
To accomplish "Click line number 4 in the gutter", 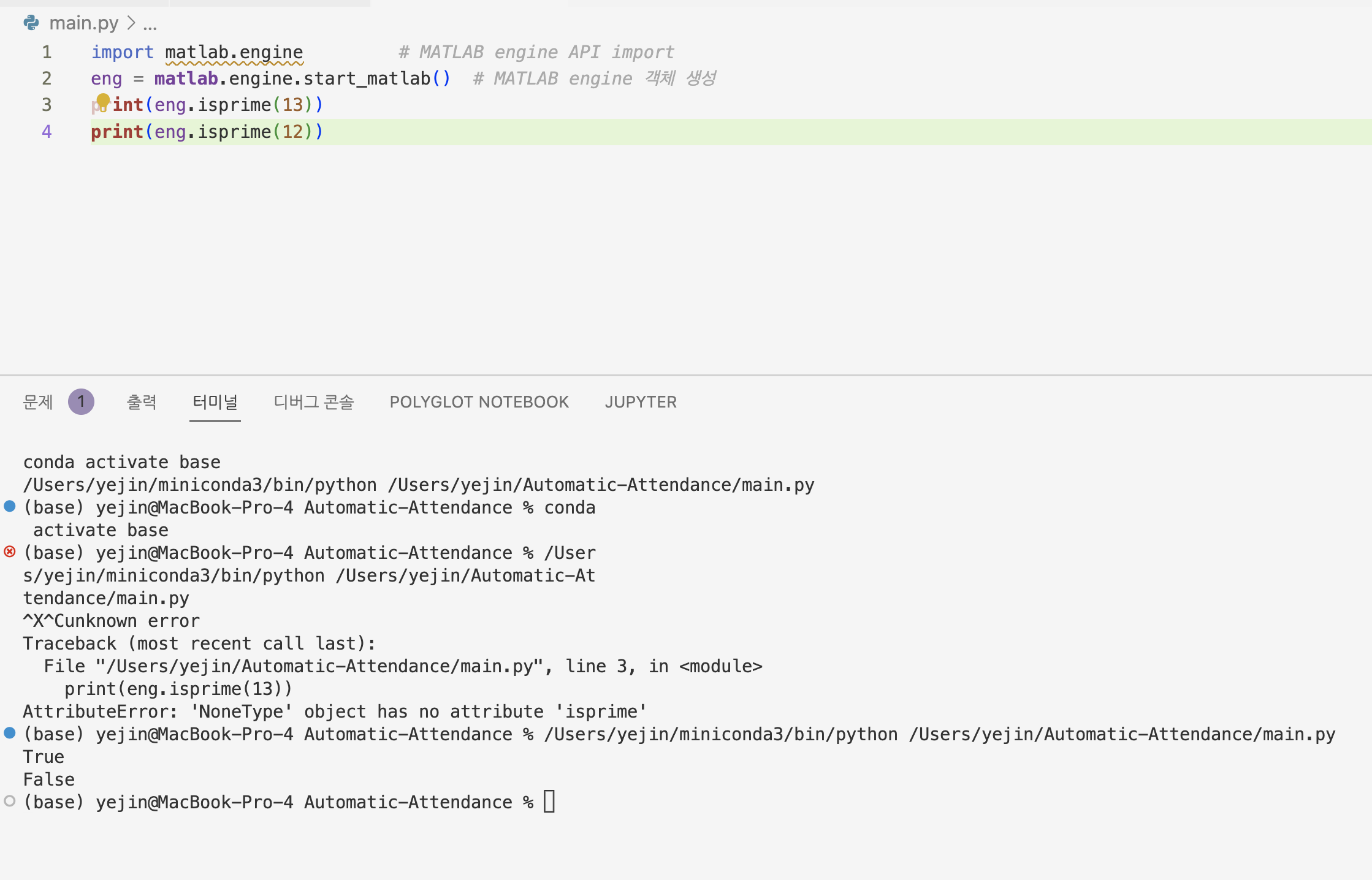I will click(x=47, y=132).
